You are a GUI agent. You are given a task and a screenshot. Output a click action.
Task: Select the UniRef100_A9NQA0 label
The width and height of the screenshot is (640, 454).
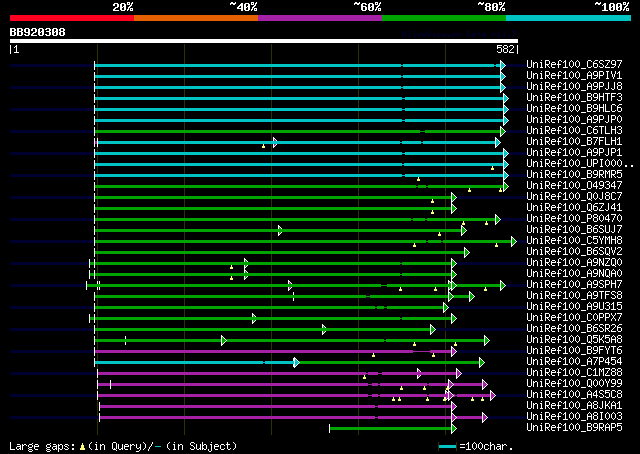(x=574, y=274)
